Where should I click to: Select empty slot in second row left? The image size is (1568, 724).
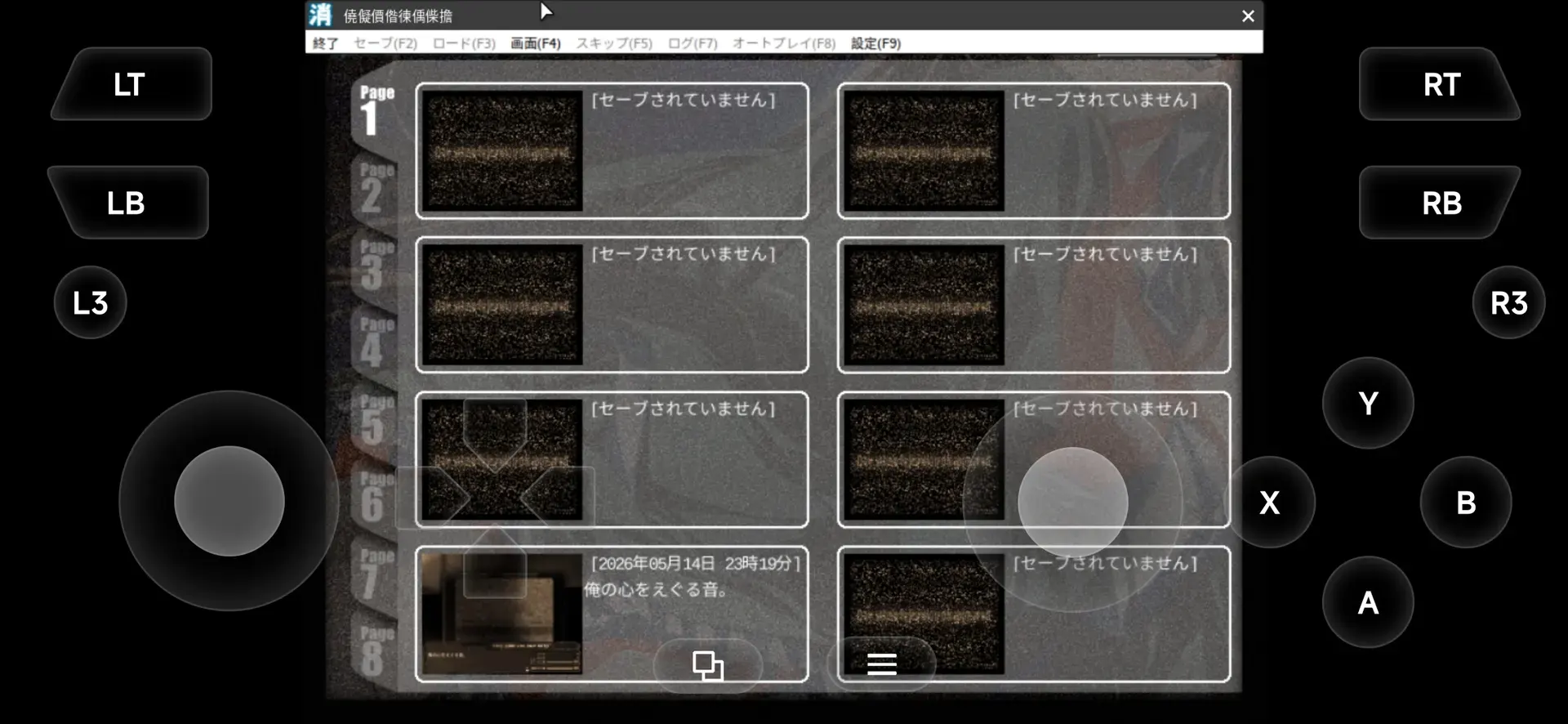click(x=612, y=305)
